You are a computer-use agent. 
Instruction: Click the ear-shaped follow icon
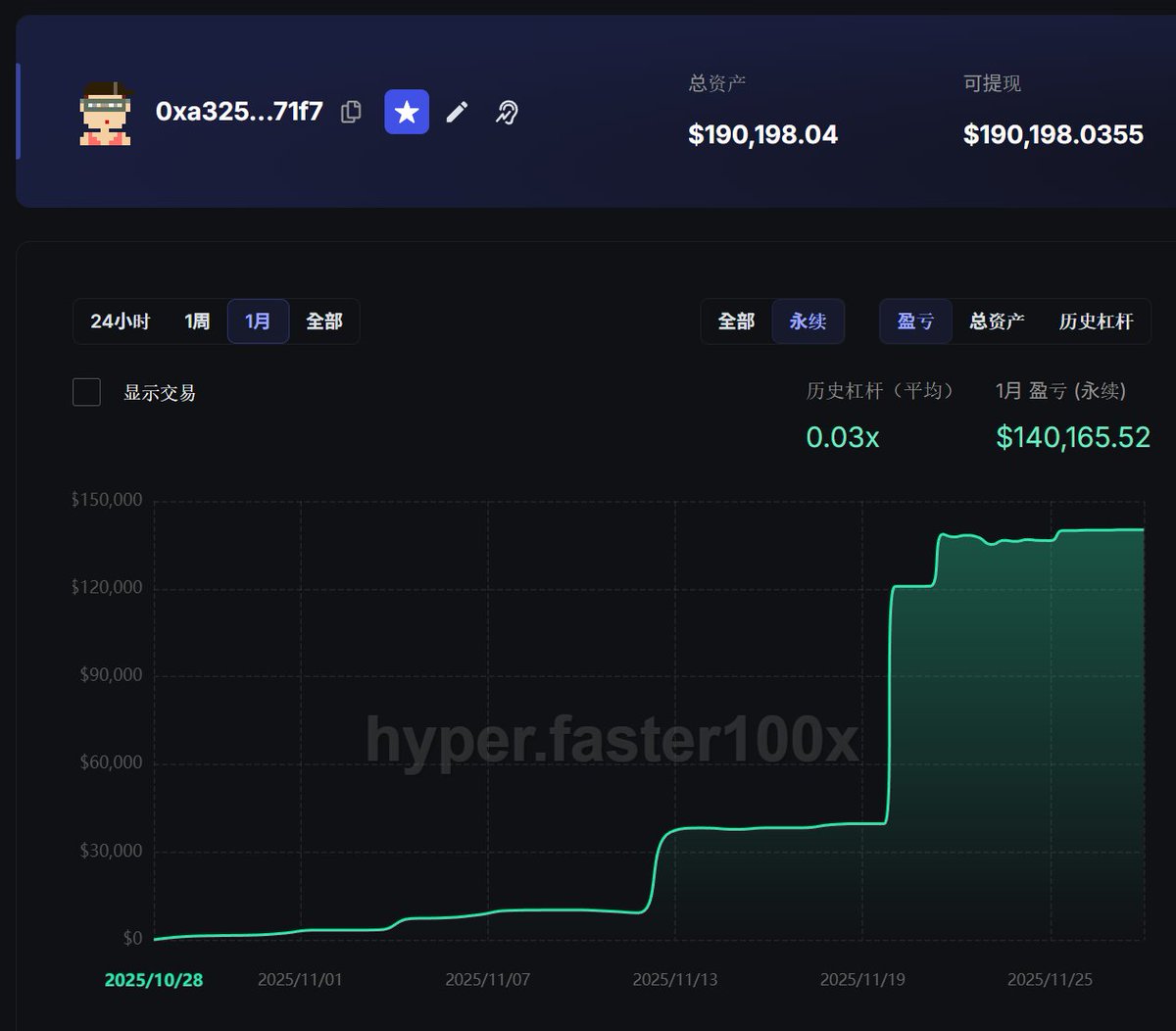tap(506, 112)
